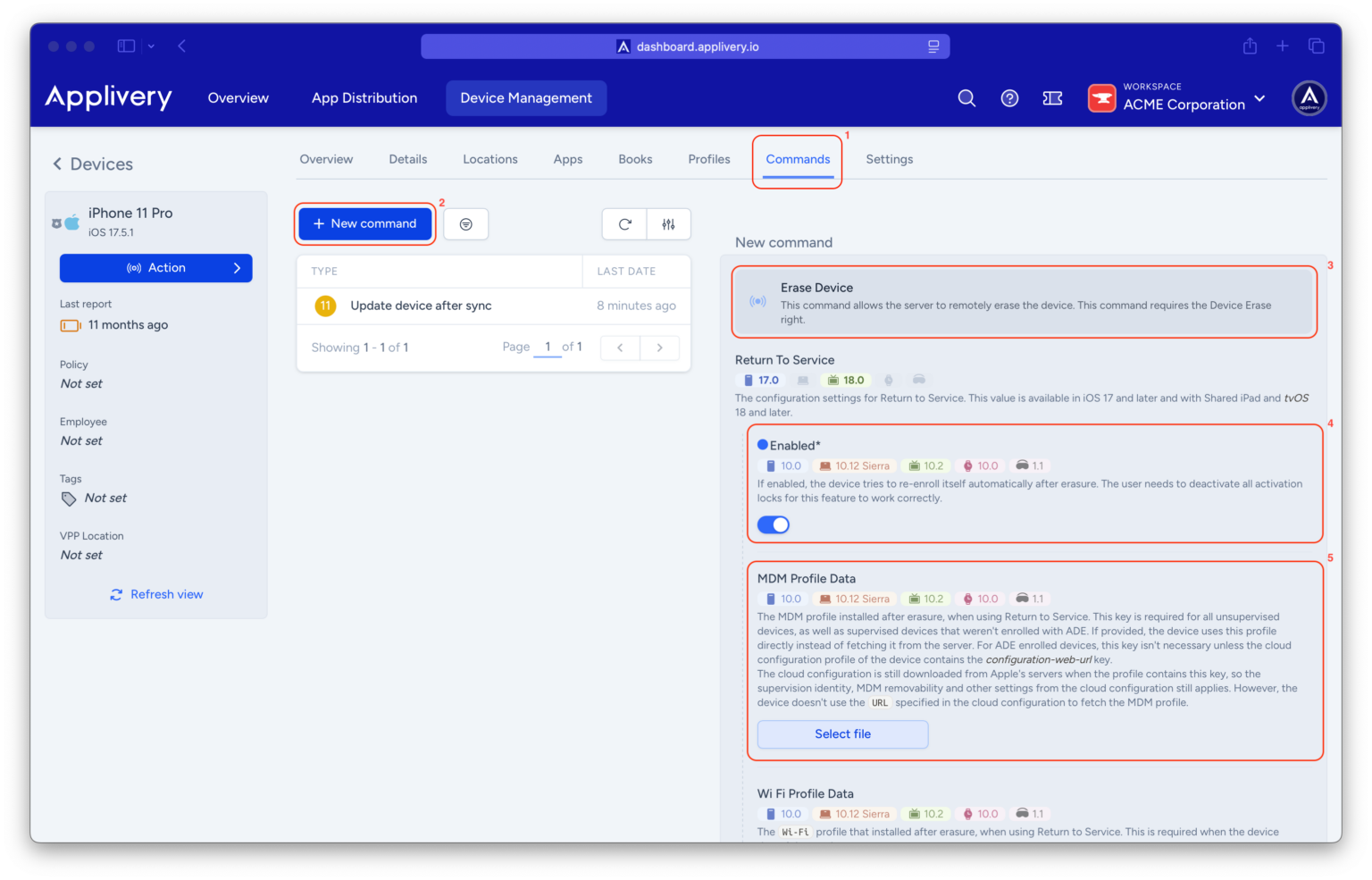Select the Update device after sync command row
The width and height of the screenshot is (1372, 880).
[x=420, y=306]
